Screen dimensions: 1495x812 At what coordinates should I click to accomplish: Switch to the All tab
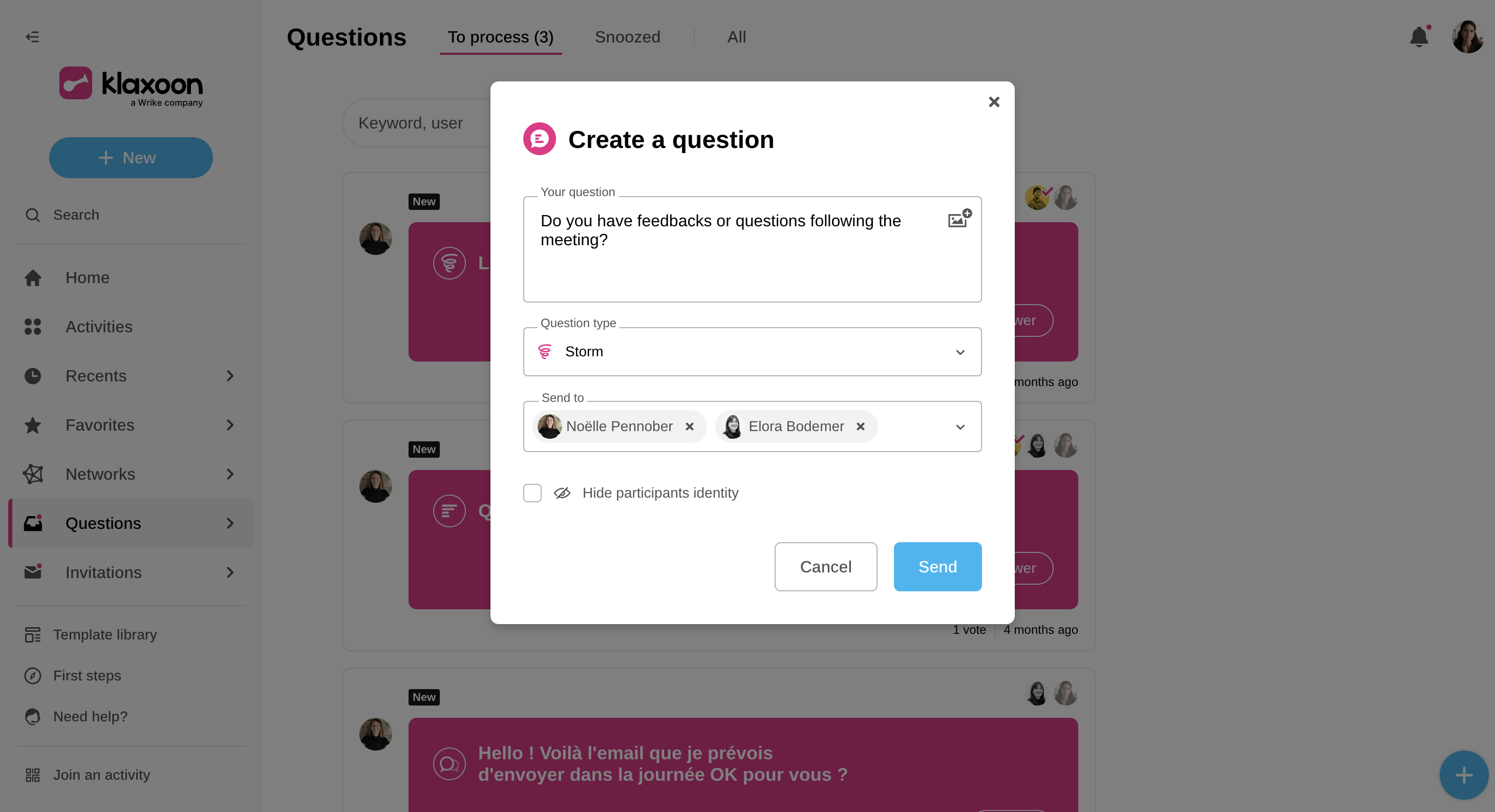736,37
